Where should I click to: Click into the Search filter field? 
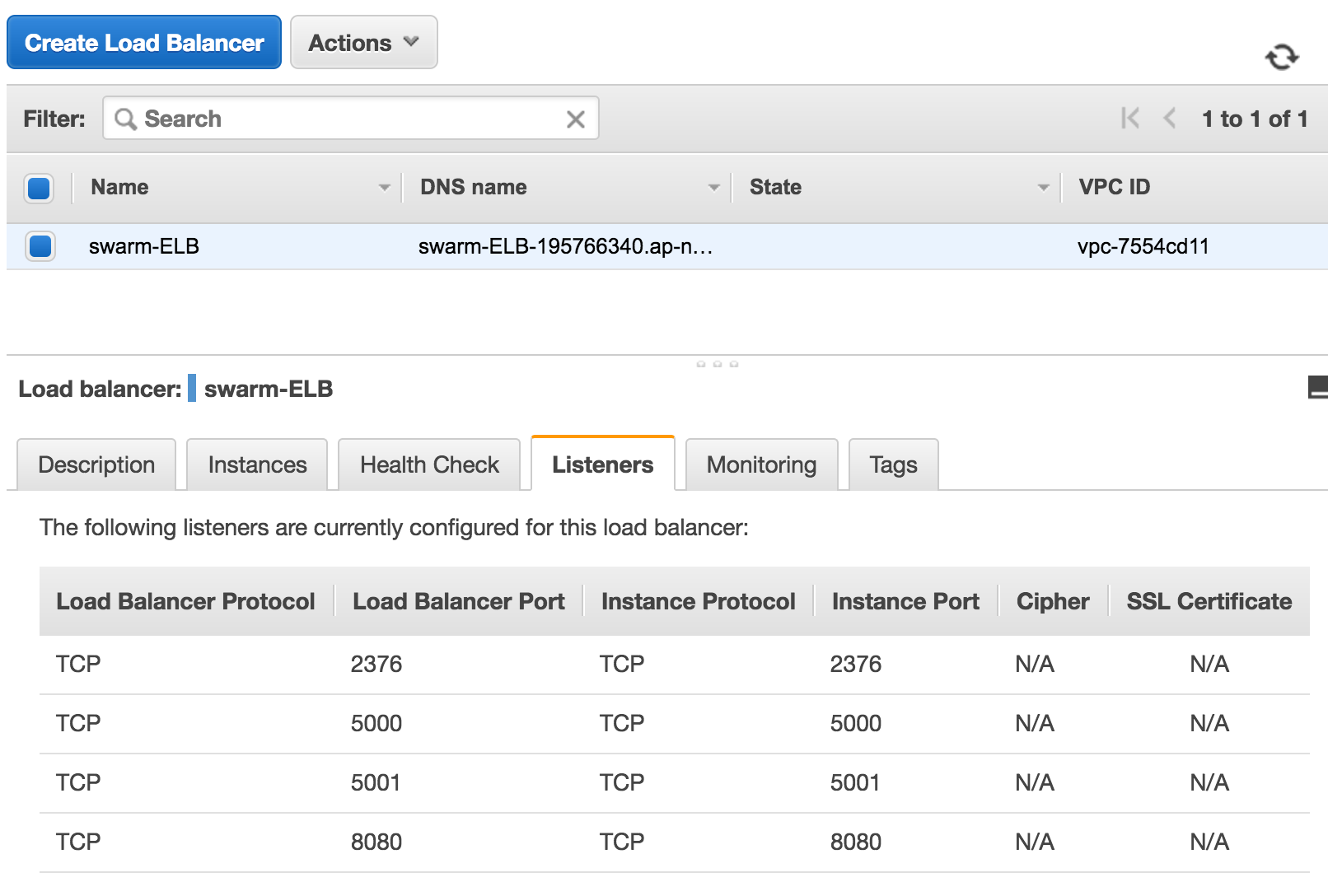[x=351, y=119]
